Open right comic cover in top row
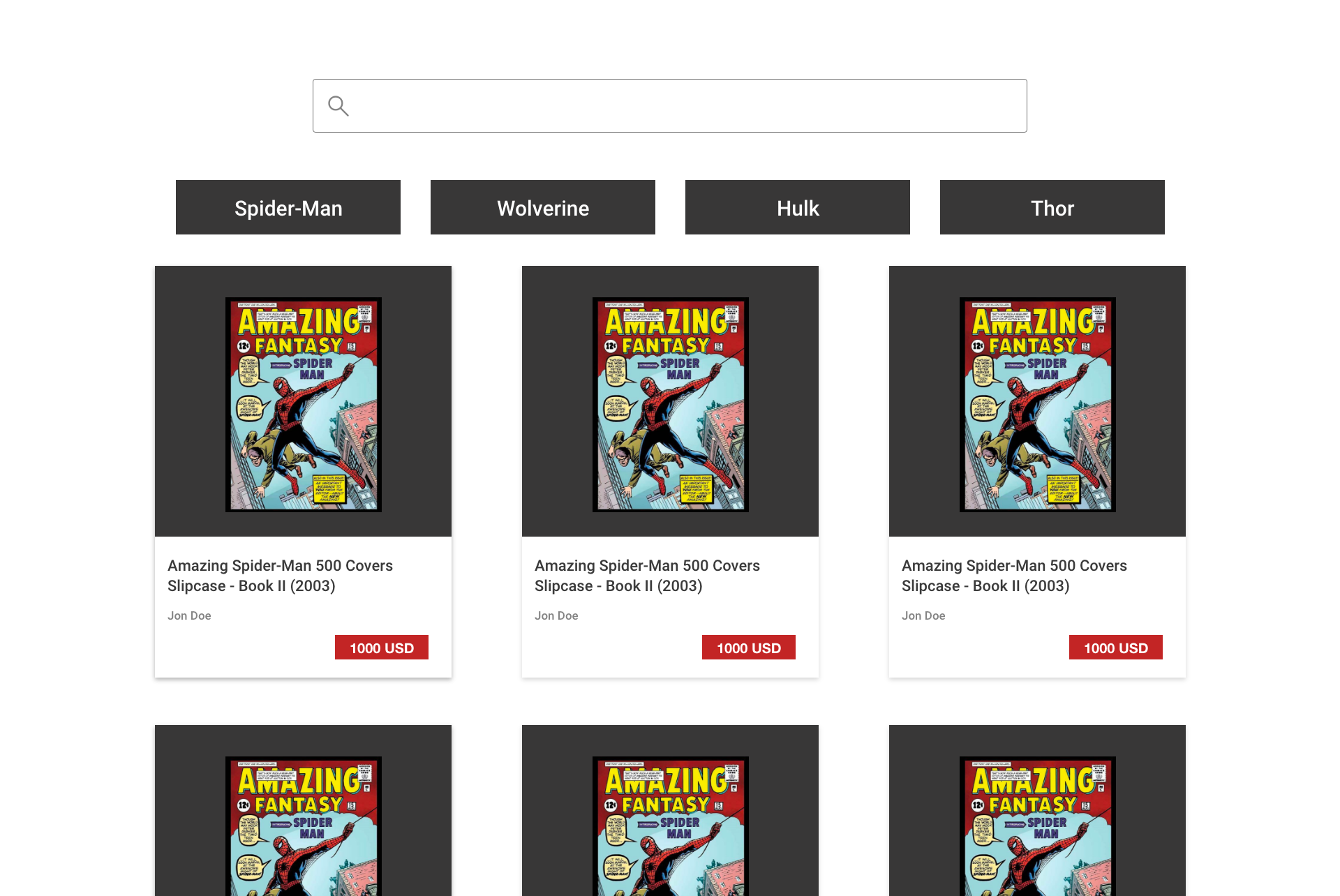This screenshot has width=1340, height=896. coord(1037,405)
